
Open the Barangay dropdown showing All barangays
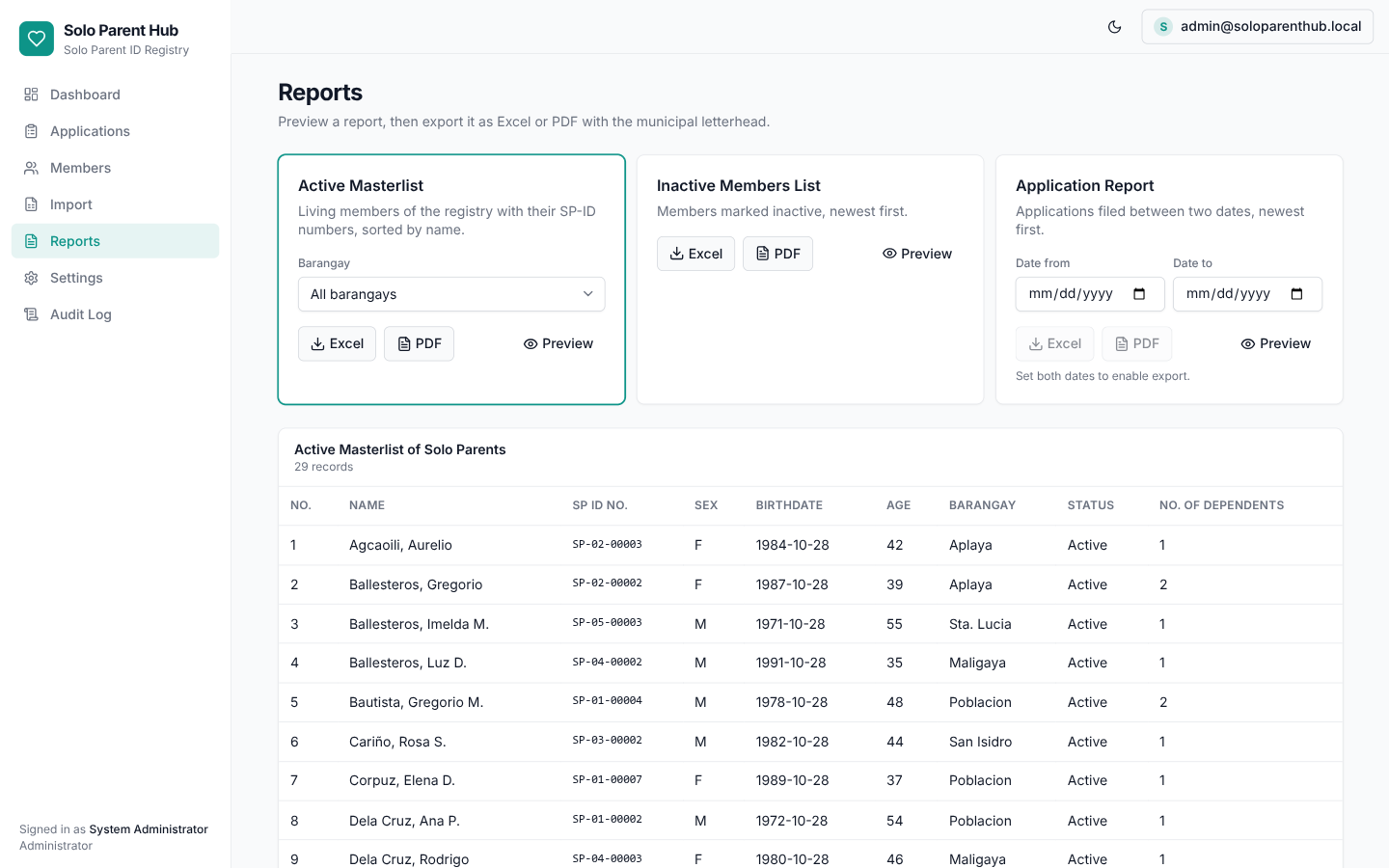pyautogui.click(x=451, y=294)
